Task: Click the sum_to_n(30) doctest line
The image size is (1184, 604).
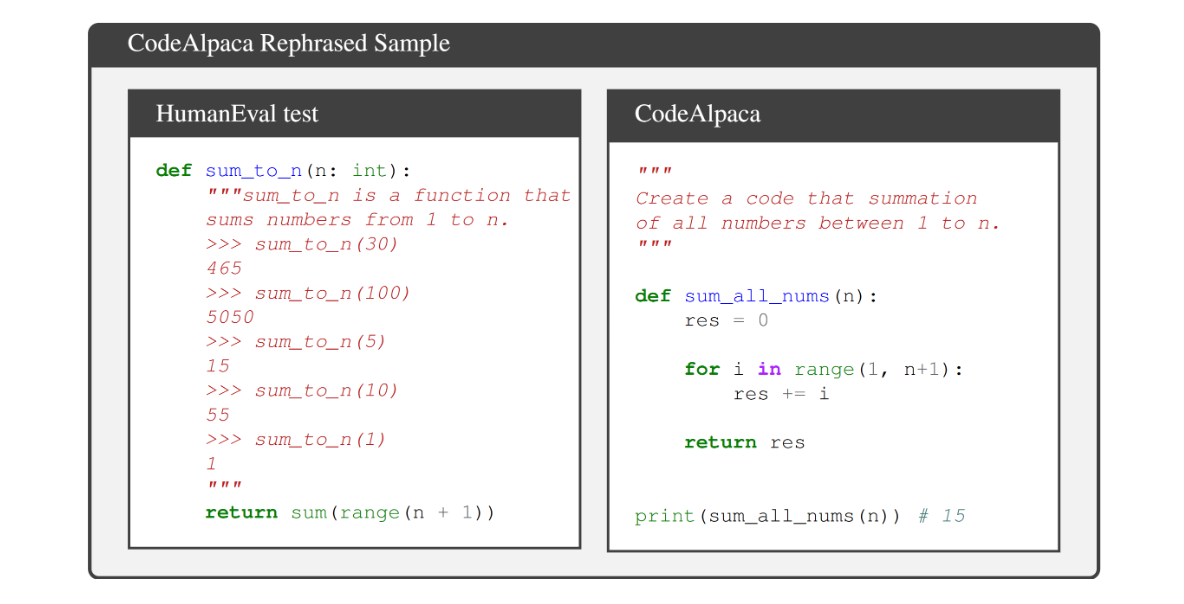Action: (x=302, y=244)
